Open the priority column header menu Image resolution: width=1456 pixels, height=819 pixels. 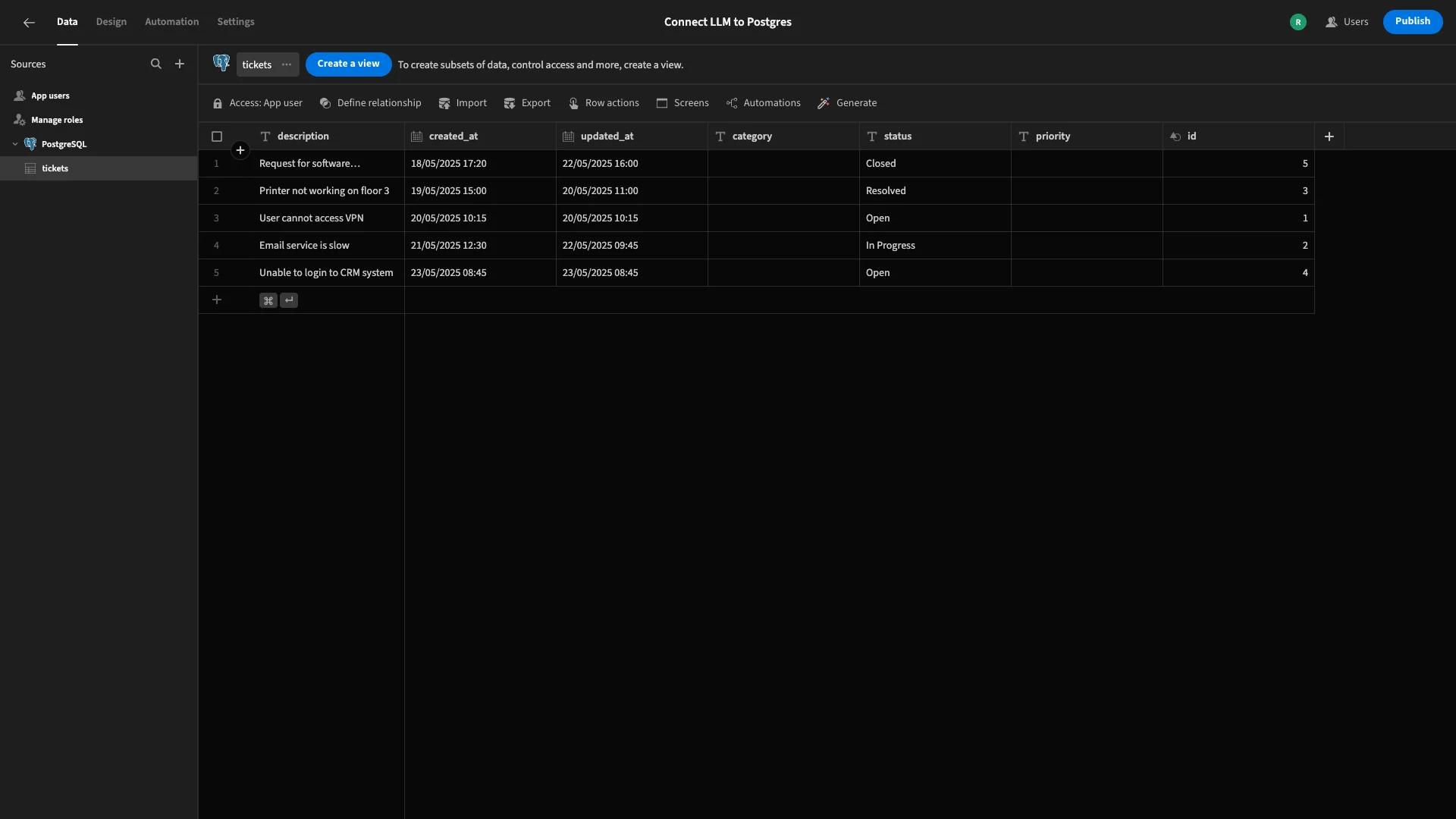point(1087,136)
